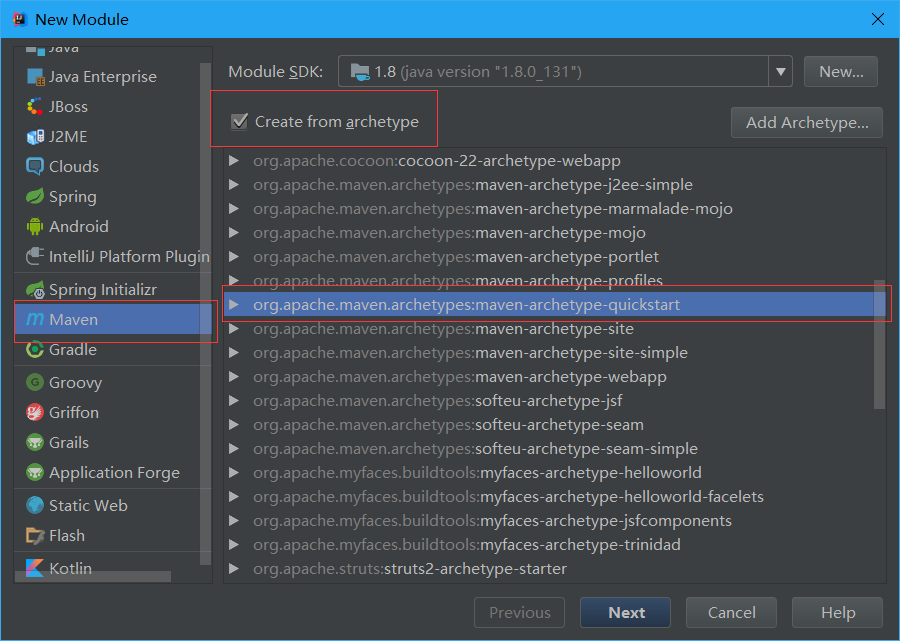The height and width of the screenshot is (641, 900).
Task: Click the Android robot icon
Action: (35, 226)
